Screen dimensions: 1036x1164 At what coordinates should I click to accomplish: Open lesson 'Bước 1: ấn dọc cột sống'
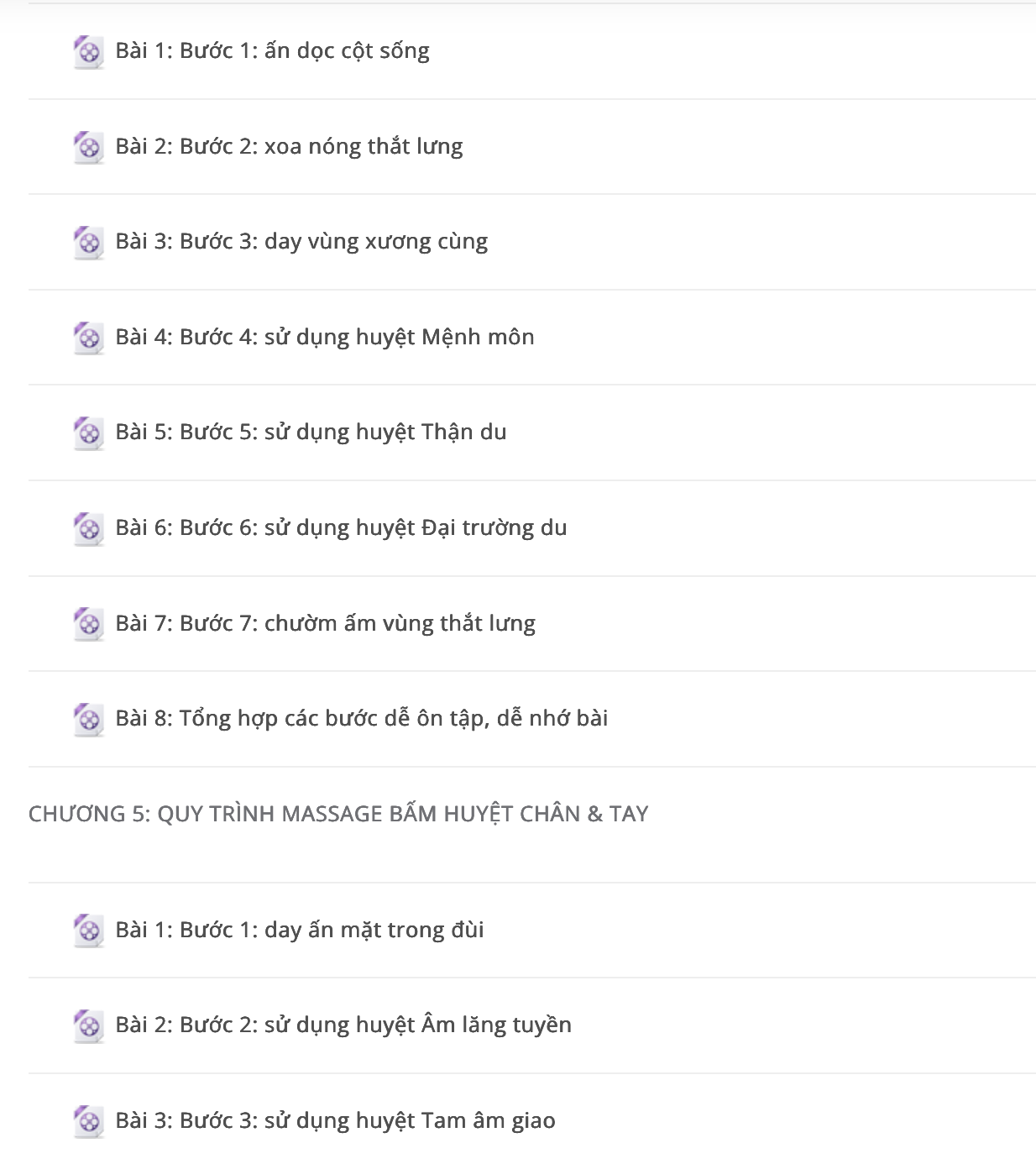[x=272, y=51]
